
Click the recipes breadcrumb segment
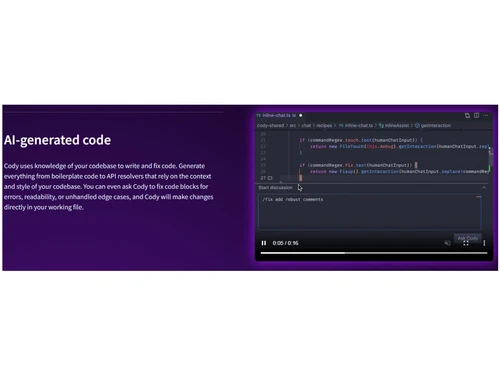coord(324,126)
